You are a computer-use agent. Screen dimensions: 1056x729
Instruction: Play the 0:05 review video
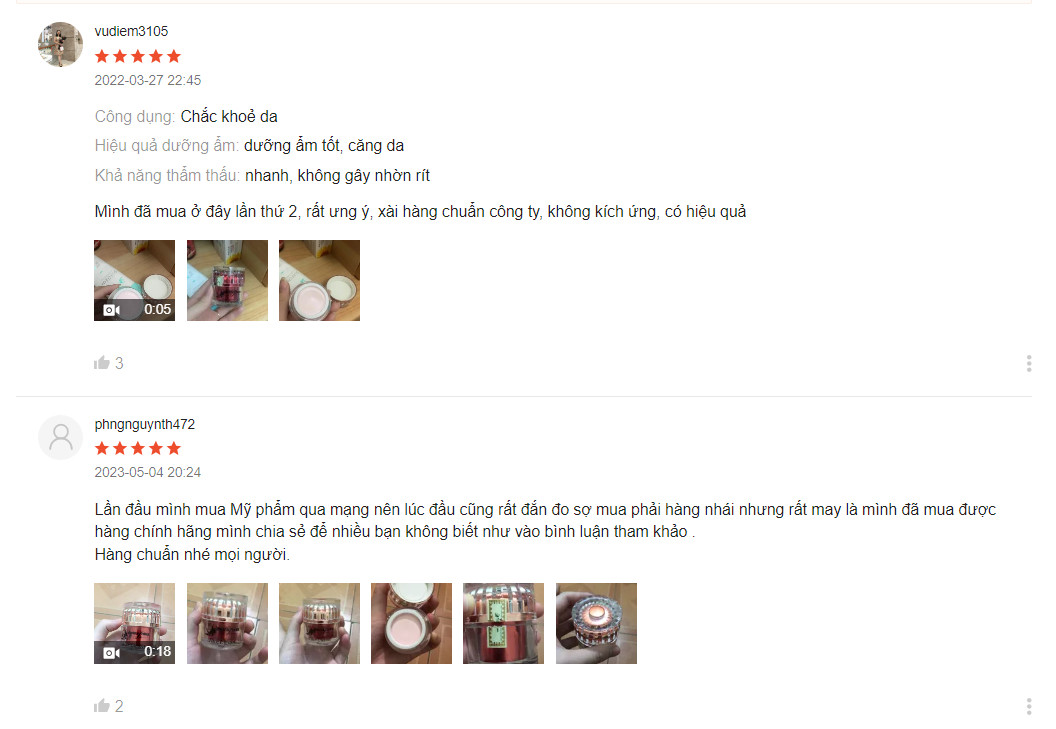[135, 280]
